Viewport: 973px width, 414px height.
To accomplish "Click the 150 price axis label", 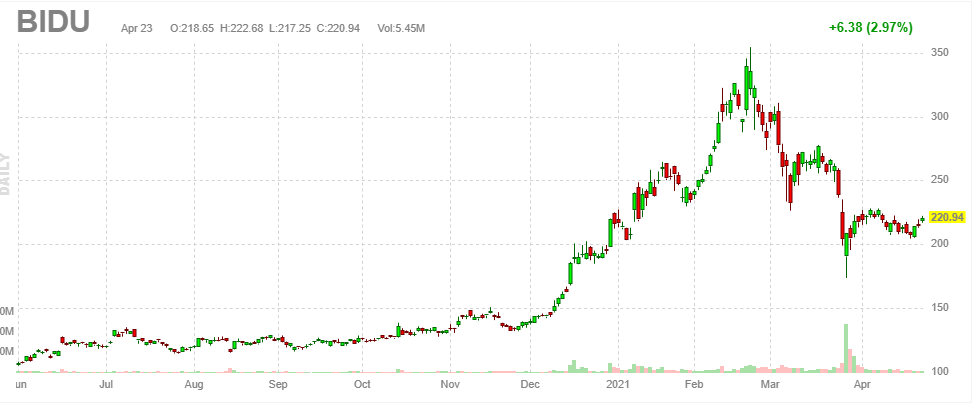I will point(939,308).
